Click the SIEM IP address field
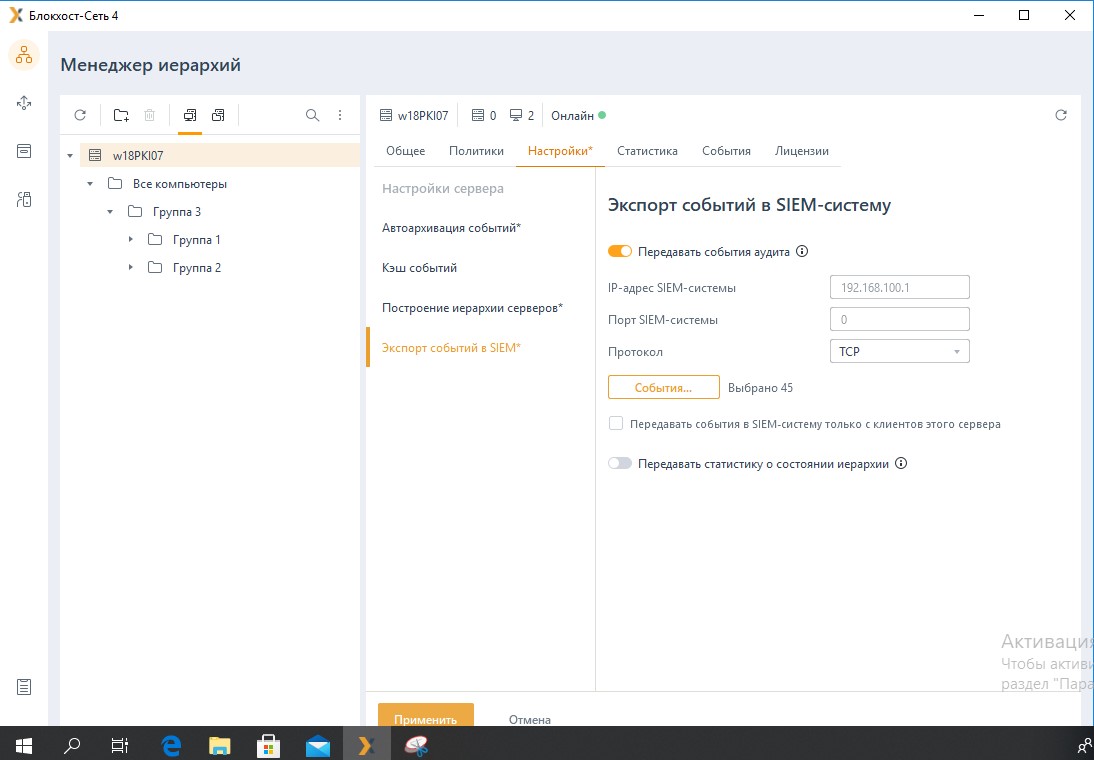The image size is (1094, 760). (899, 287)
